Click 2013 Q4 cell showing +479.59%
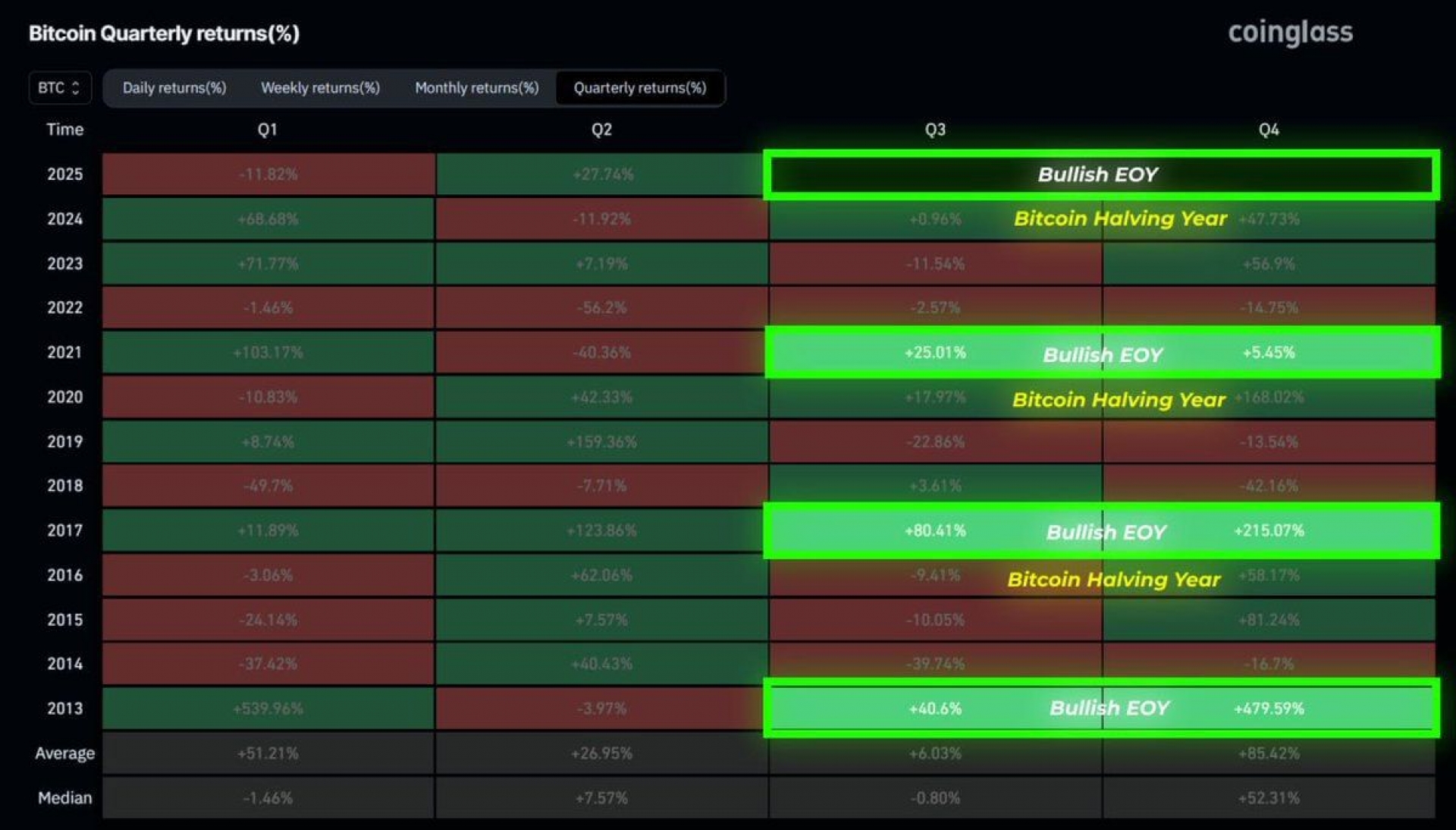This screenshot has width=1456, height=830. [1269, 709]
